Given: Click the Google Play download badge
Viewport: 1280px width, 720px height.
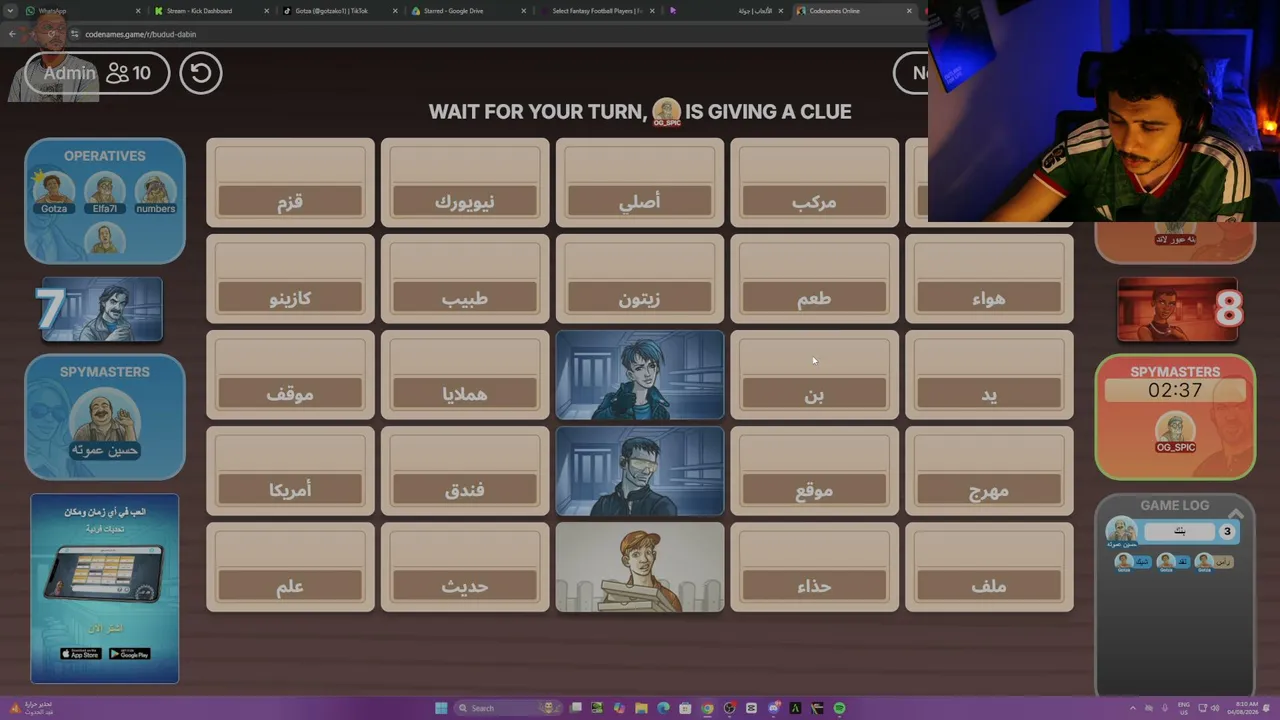Looking at the screenshot, I should (130, 654).
